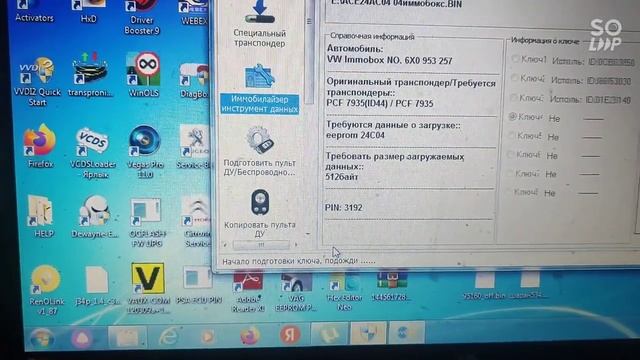The image size is (640, 360).
Task: Open Yandex browser from taskbar
Action: click(x=290, y=335)
